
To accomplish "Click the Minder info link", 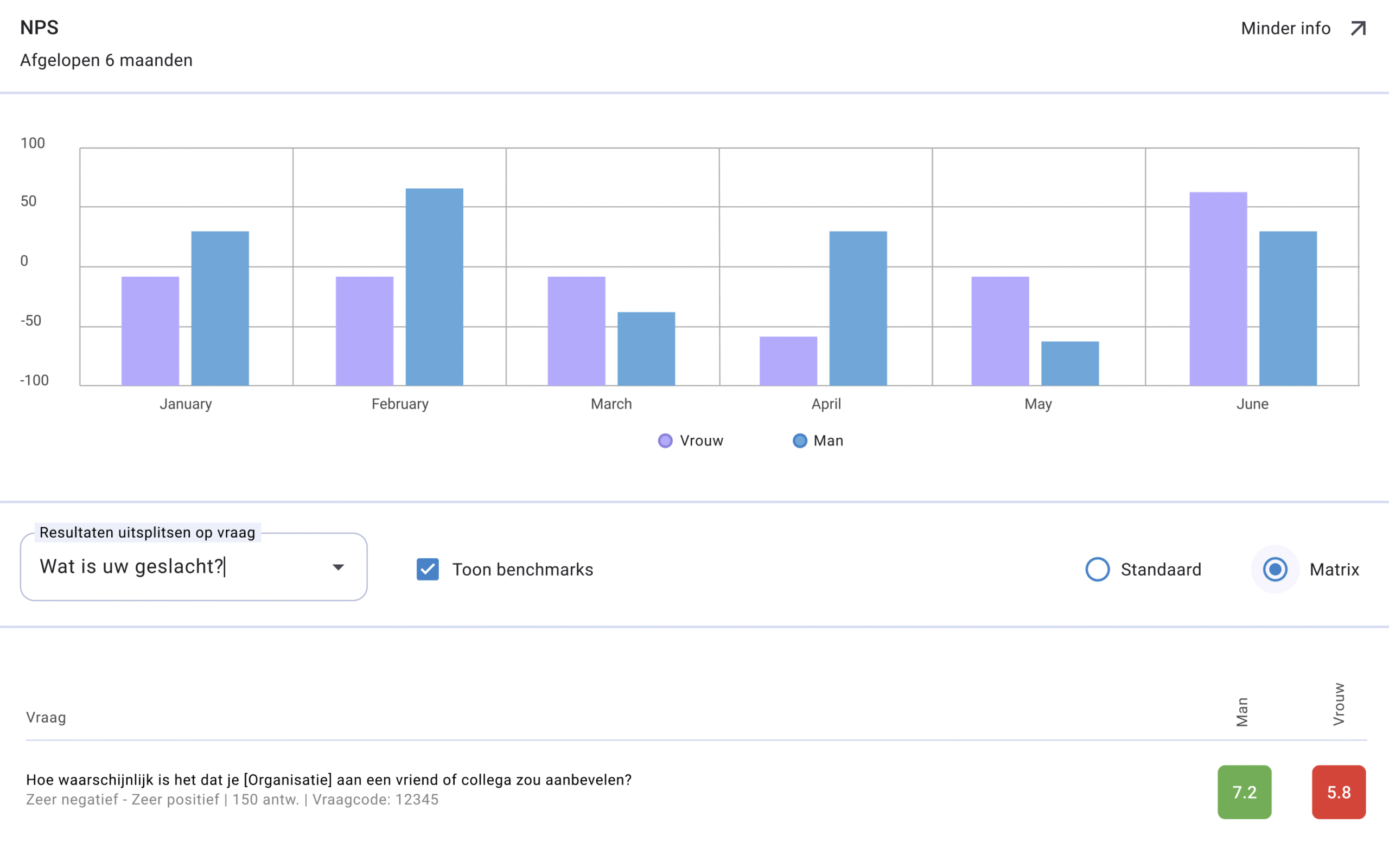I will click(1285, 28).
